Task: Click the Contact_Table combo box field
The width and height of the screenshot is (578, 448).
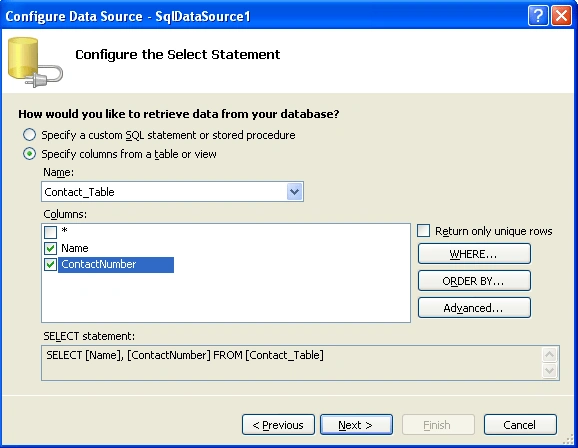Action: tap(173, 191)
